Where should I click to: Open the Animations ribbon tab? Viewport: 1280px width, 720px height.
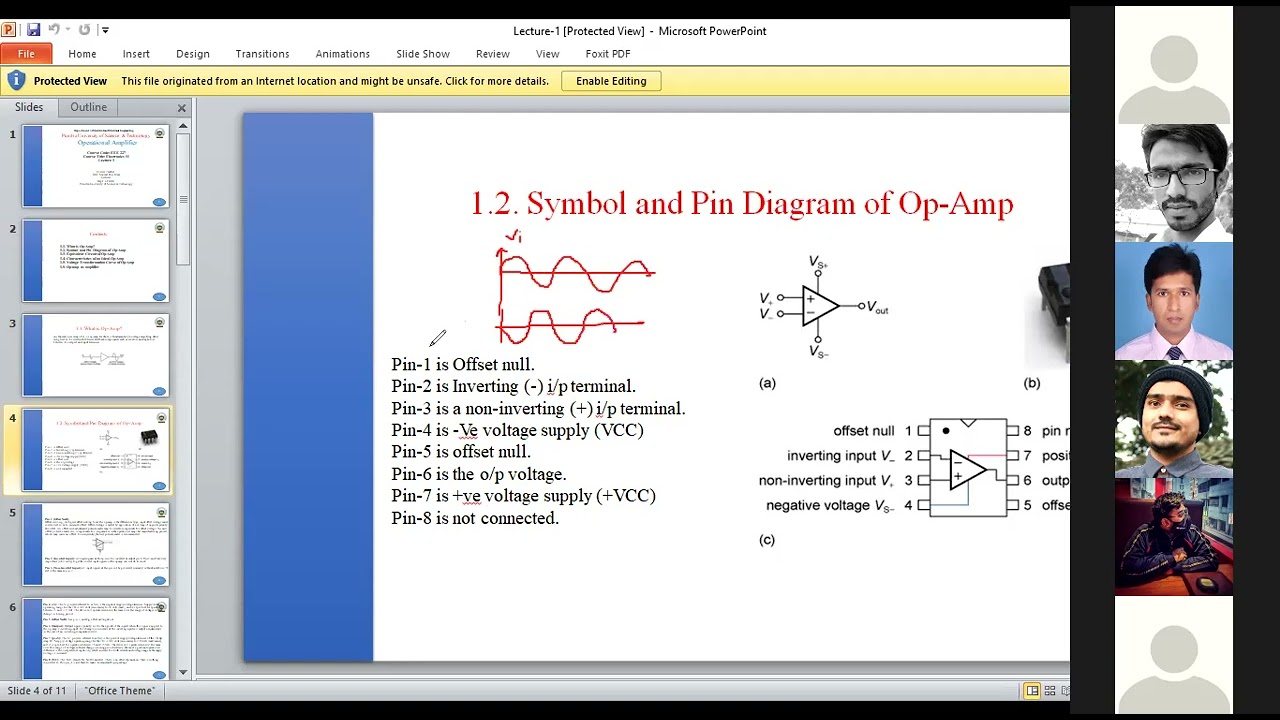pyautogui.click(x=343, y=54)
